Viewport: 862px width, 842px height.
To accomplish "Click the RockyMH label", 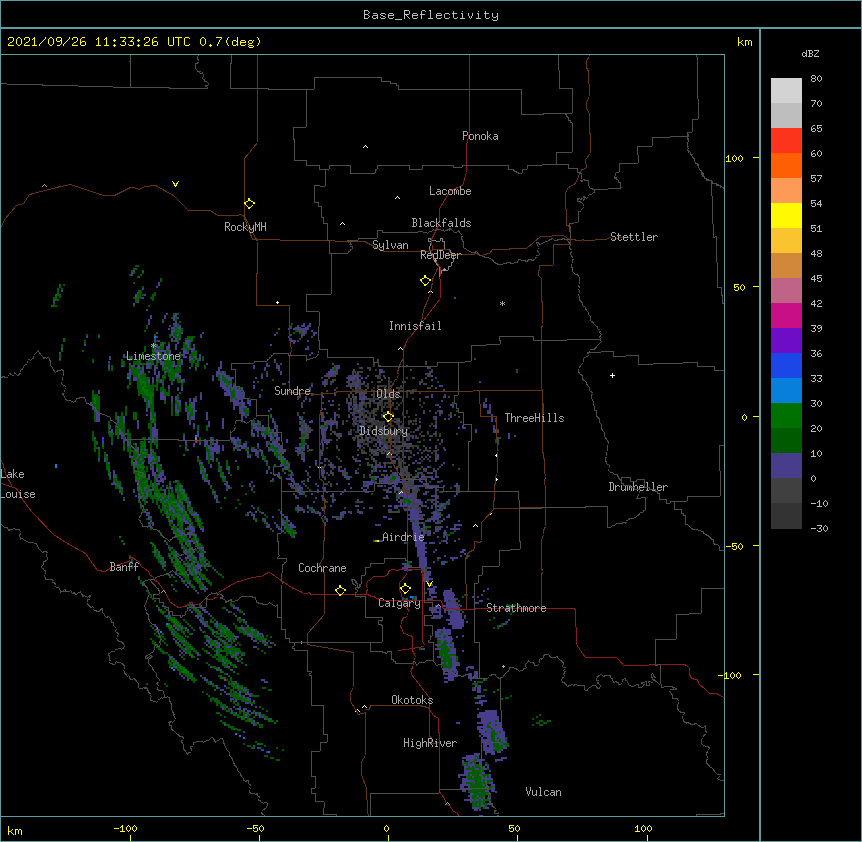I will (x=245, y=227).
